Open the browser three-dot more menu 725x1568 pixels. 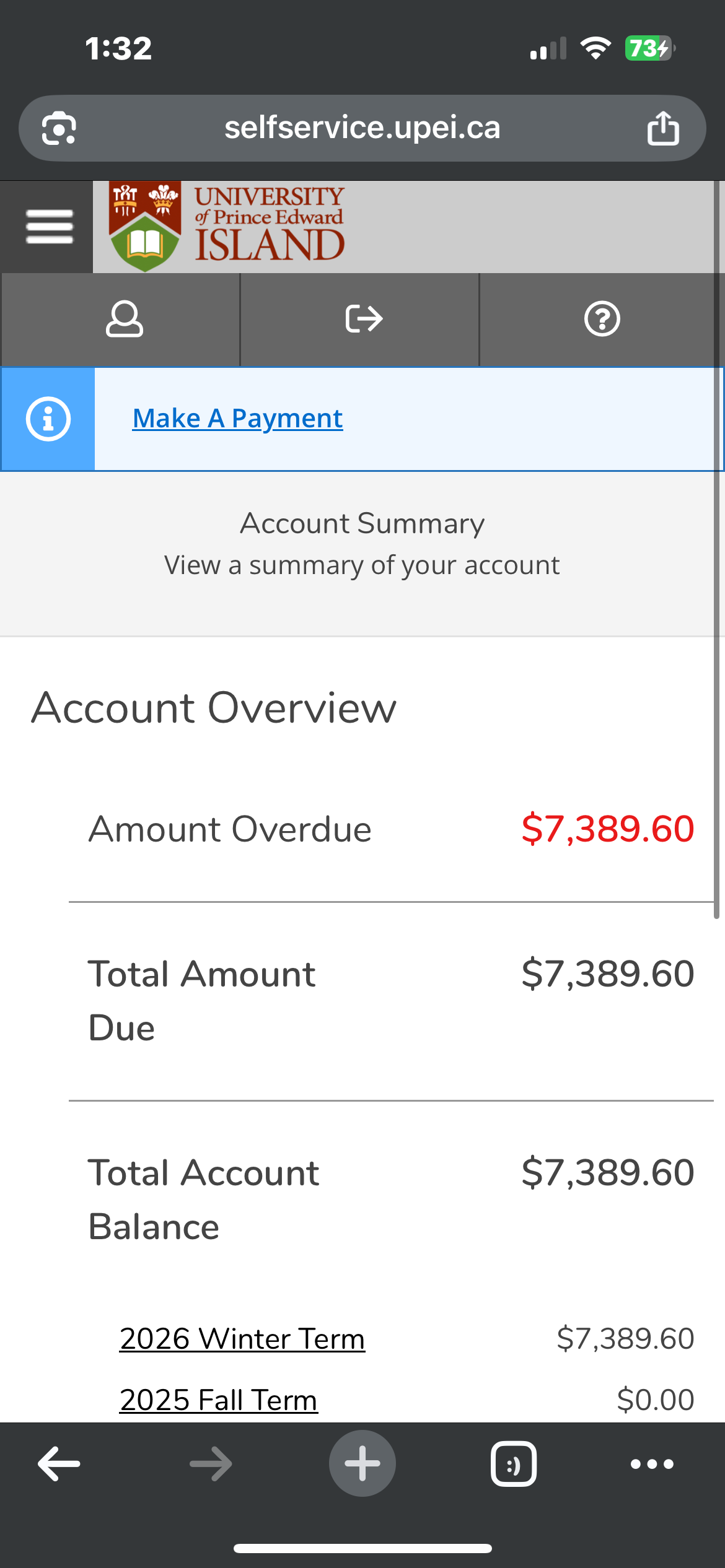point(652,1464)
